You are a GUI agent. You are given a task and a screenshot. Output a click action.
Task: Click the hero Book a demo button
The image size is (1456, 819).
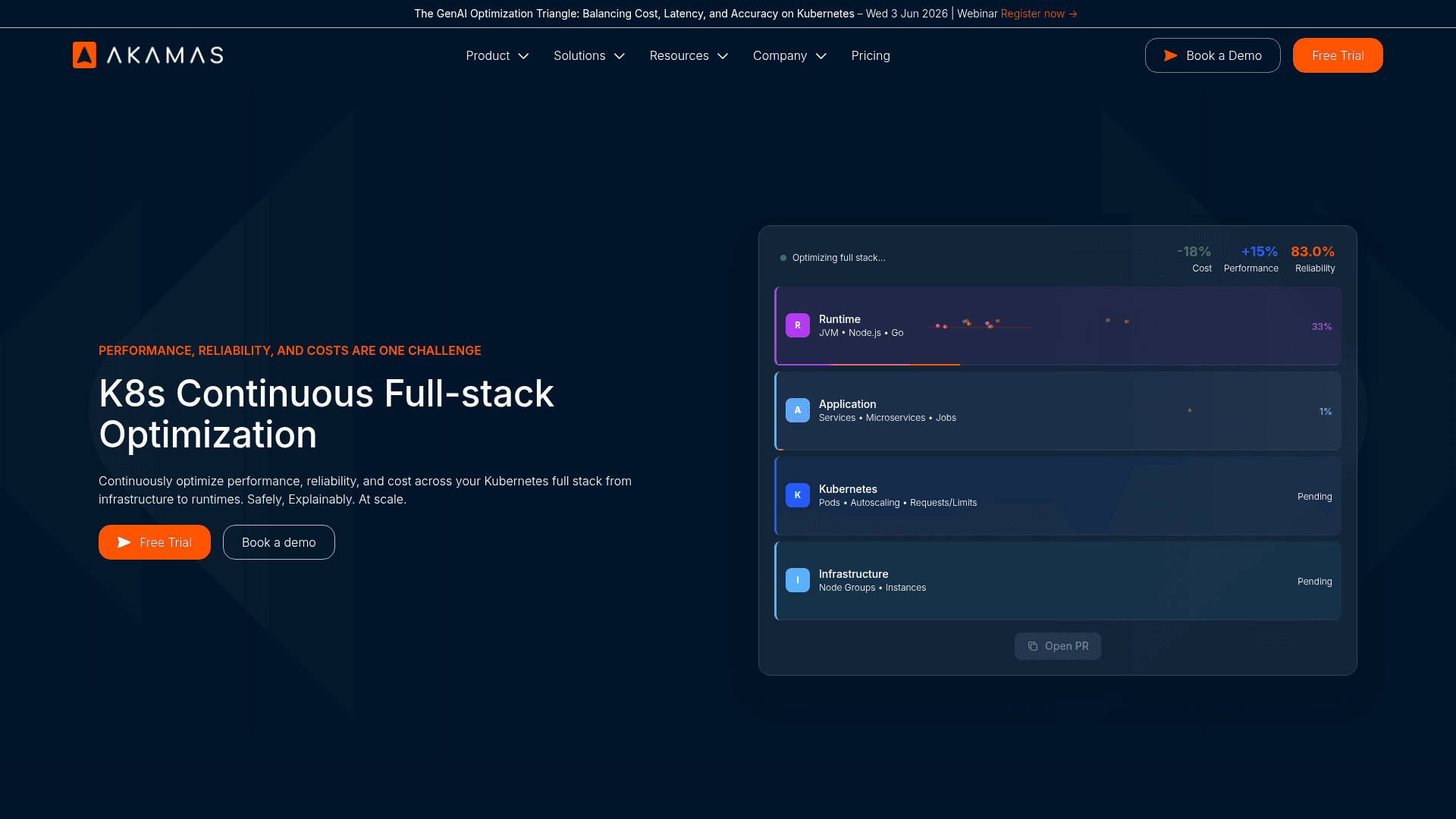279,542
